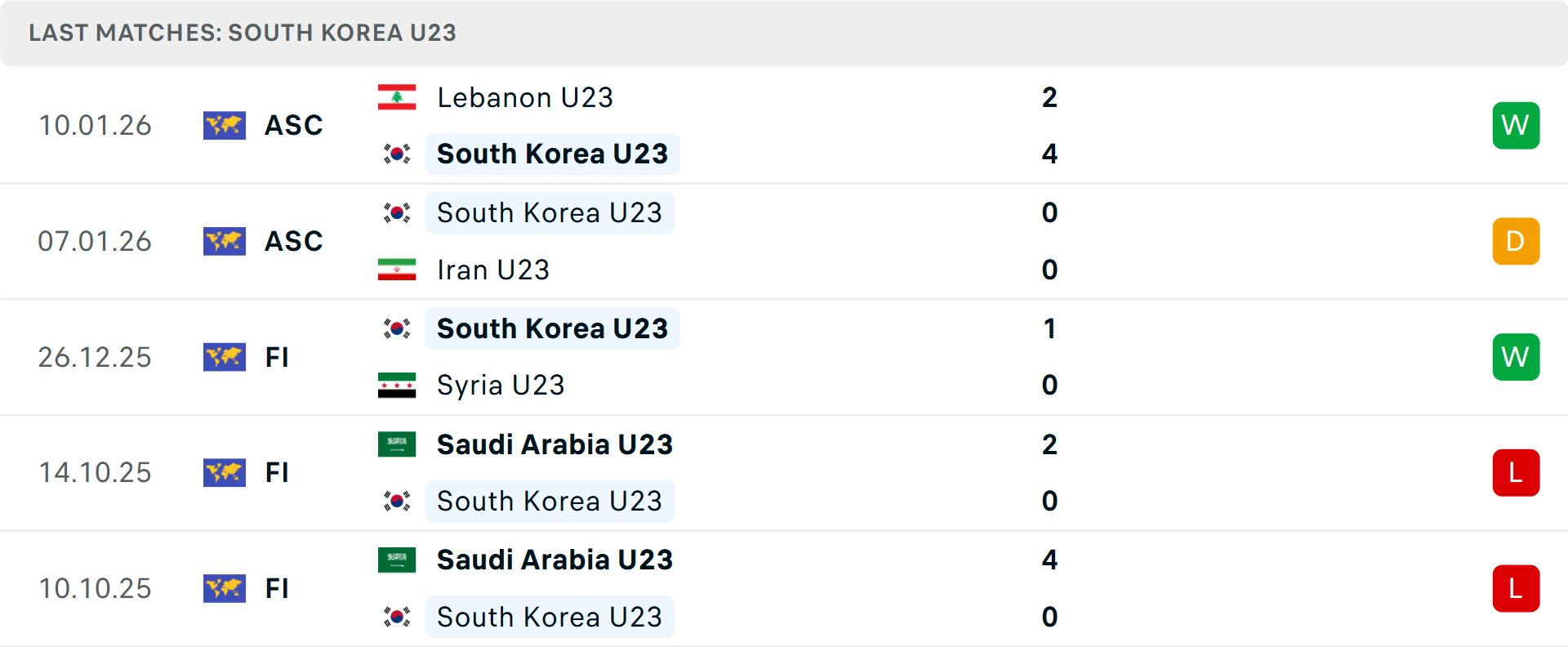Click competition world-map icon for the 26.12.25 match
Screen dimensions: 1568x647
[225, 357]
